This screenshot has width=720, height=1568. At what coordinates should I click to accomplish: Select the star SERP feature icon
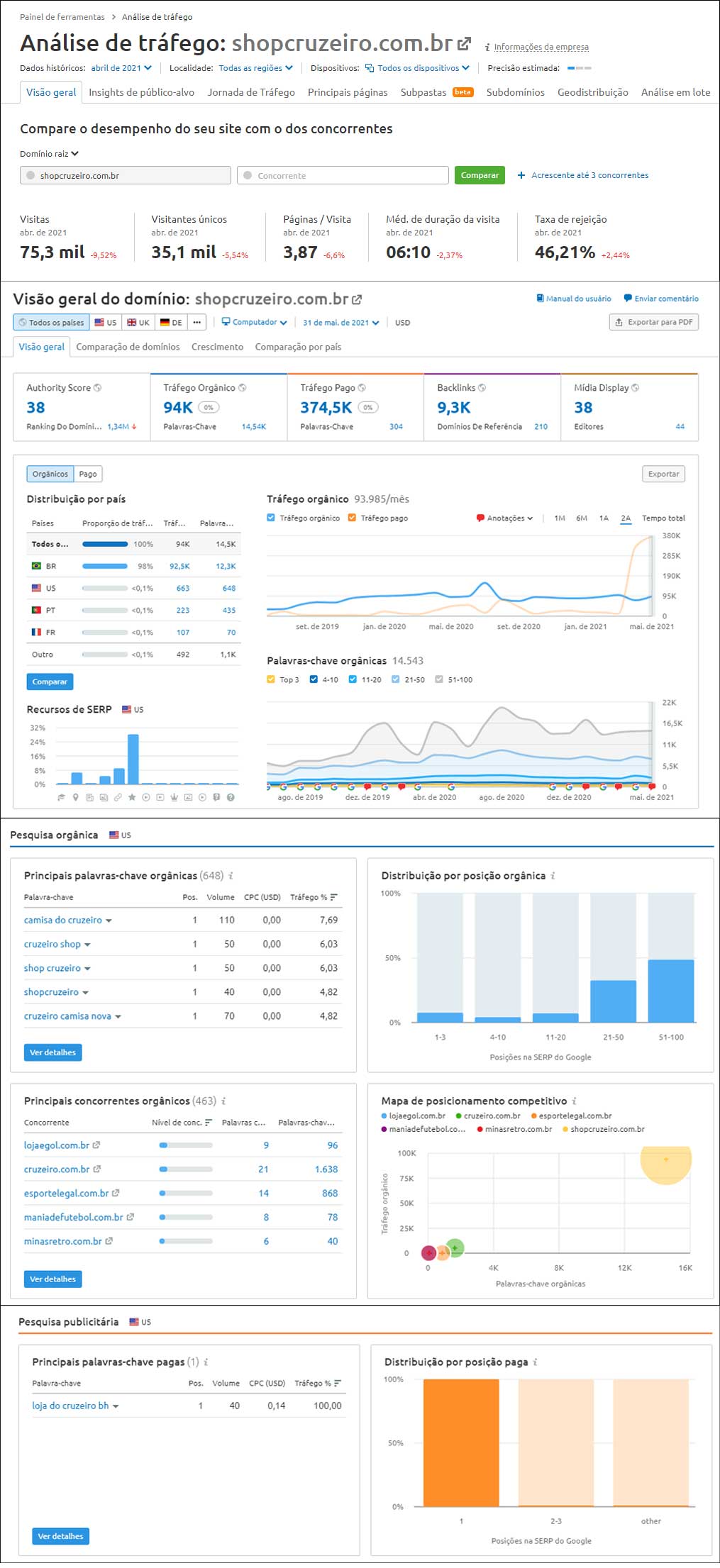(x=132, y=798)
